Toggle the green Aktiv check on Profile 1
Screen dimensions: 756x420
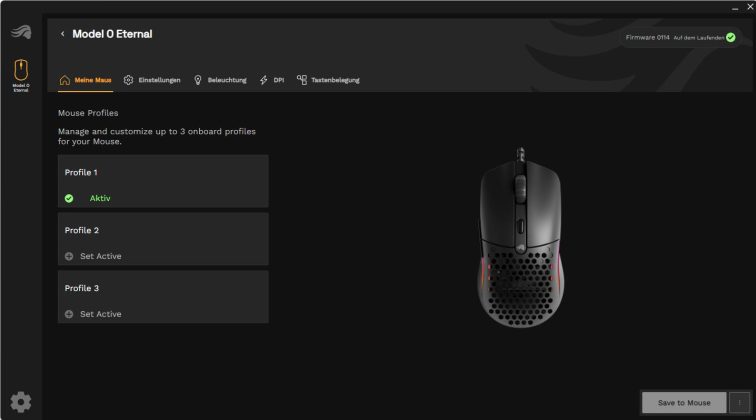coord(69,198)
